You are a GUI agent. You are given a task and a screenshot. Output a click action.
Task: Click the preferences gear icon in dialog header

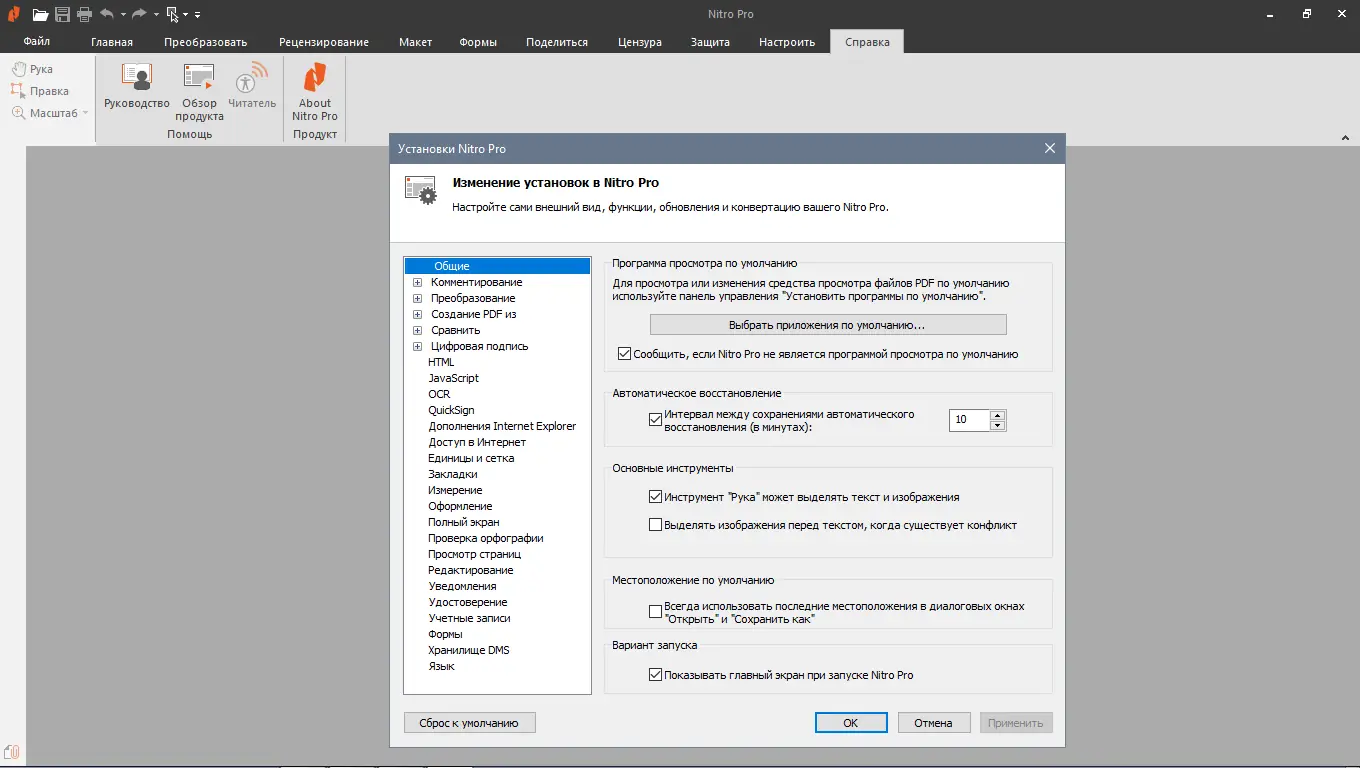tap(420, 190)
